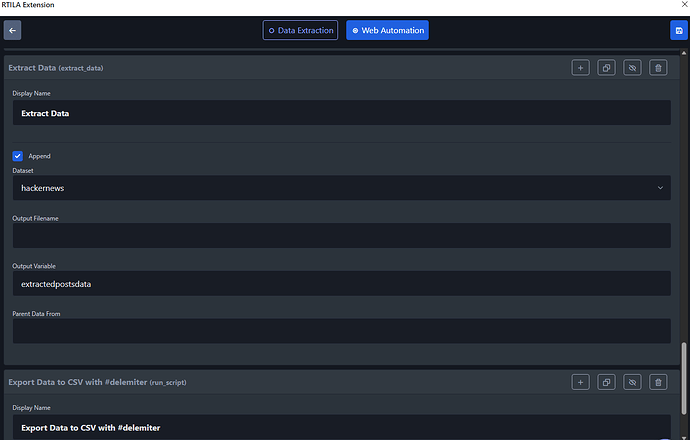Image resolution: width=690 pixels, height=440 pixels.
Task: Edit the Extract Data display name field
Action: (x=341, y=113)
